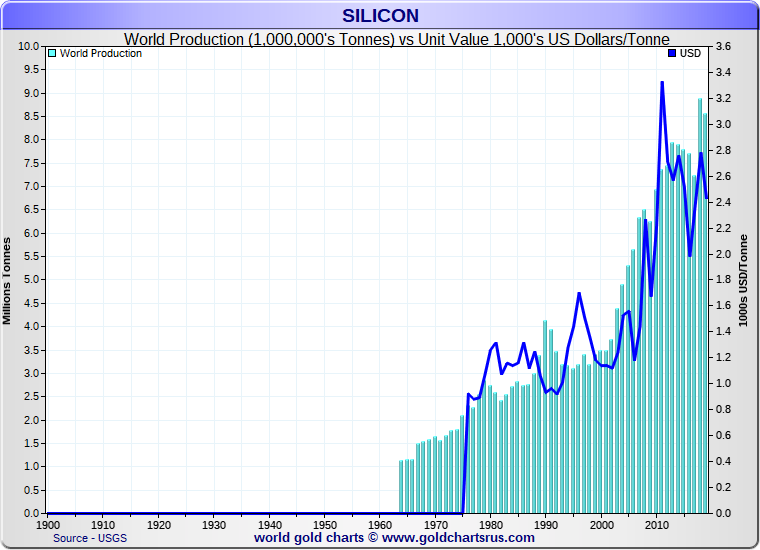This screenshot has height=550, width=760.
Task: Click the 2.0 right axis value
Action: [x=724, y=254]
